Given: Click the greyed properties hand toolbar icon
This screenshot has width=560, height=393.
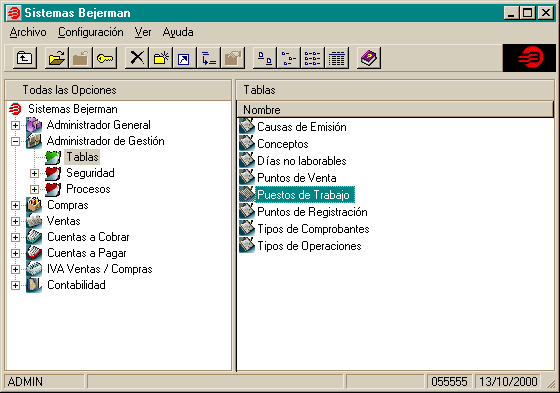Looking at the screenshot, I should coord(233,58).
